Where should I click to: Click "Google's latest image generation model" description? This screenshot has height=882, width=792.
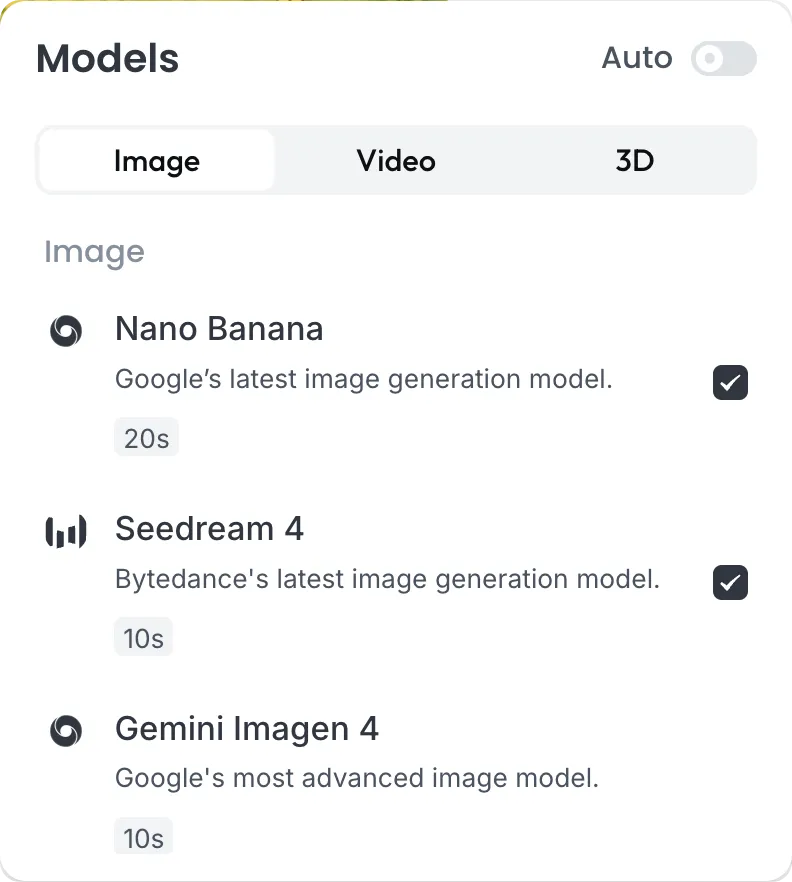363,380
